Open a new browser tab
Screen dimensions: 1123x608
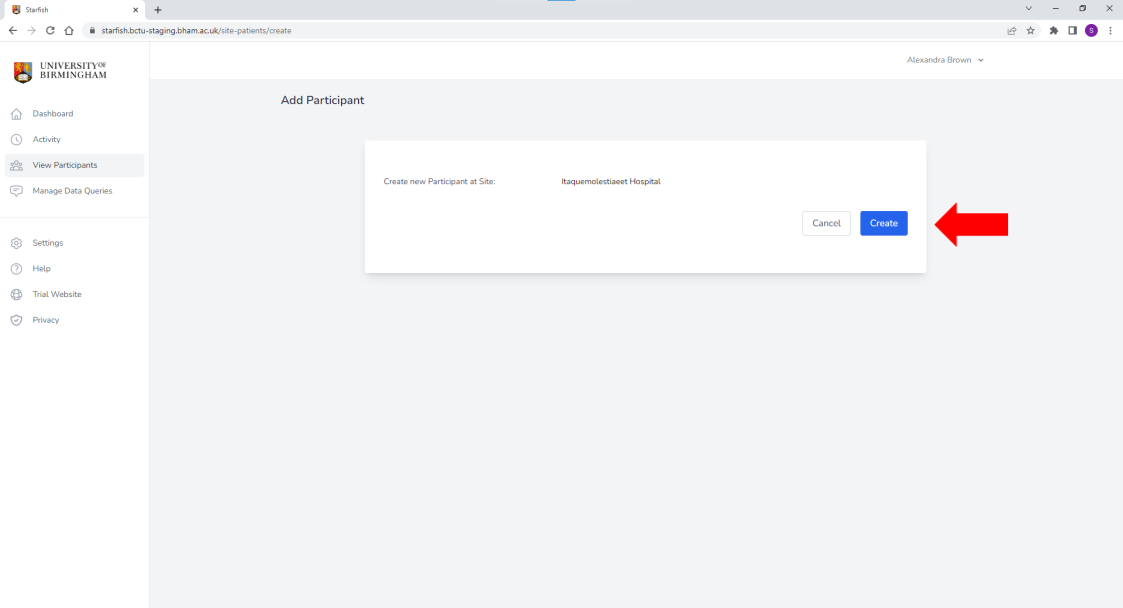coord(158,9)
